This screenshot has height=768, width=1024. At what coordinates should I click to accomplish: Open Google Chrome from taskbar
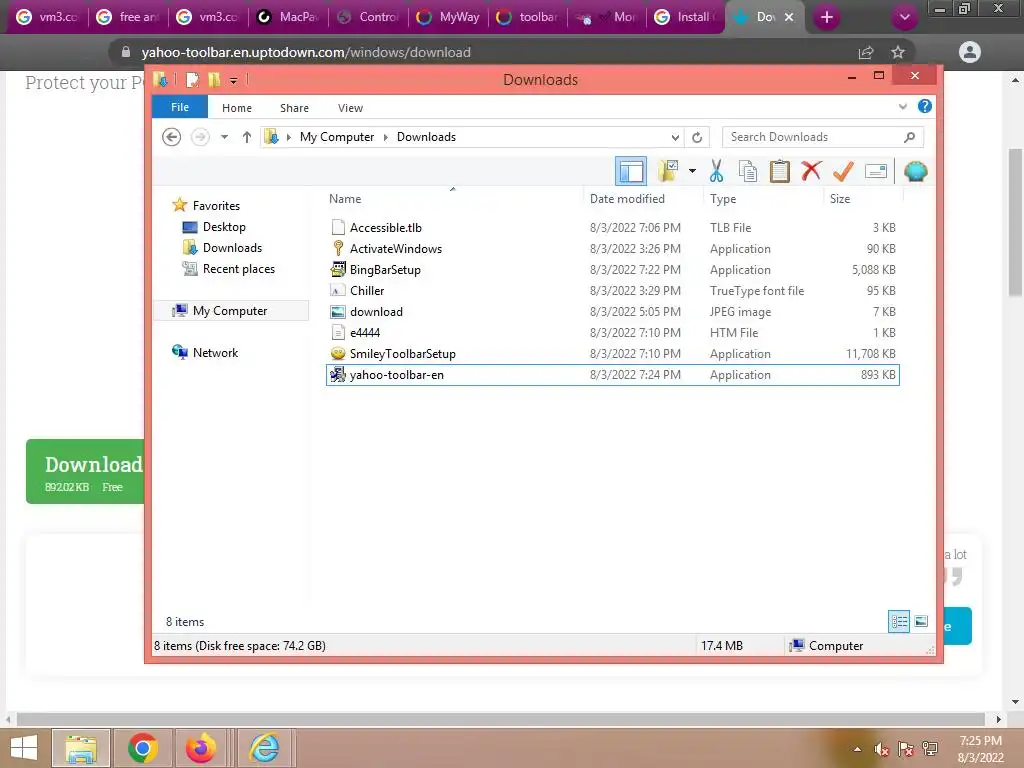[x=142, y=748]
